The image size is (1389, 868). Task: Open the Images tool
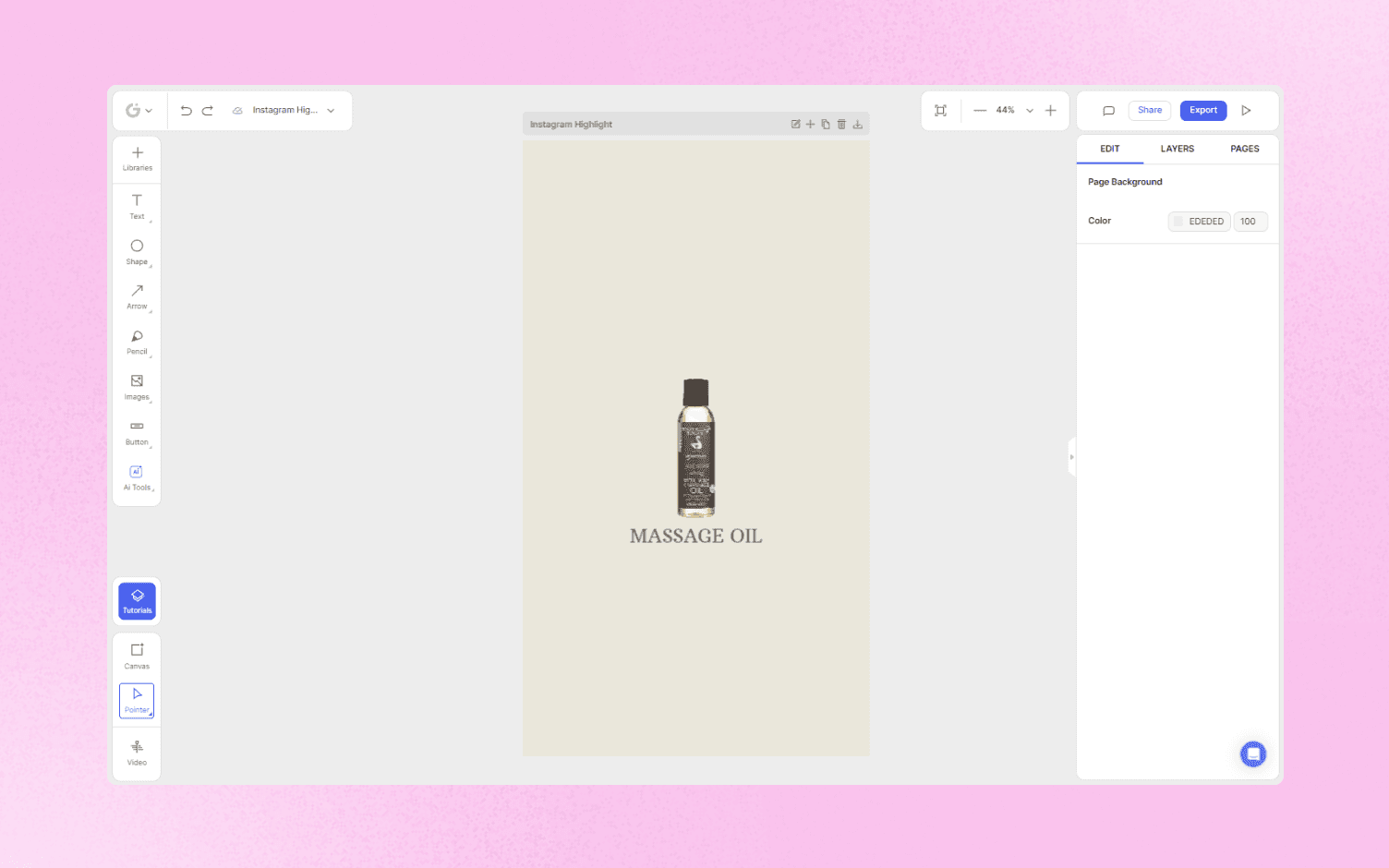pos(137,385)
